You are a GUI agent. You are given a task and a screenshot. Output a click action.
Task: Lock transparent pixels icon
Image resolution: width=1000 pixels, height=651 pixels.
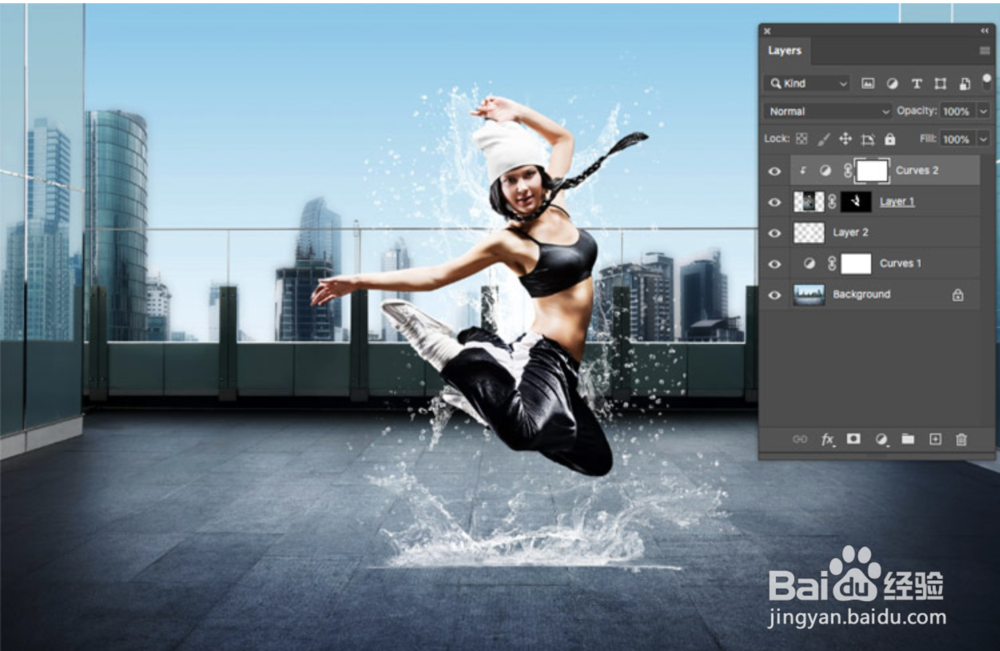click(x=802, y=139)
